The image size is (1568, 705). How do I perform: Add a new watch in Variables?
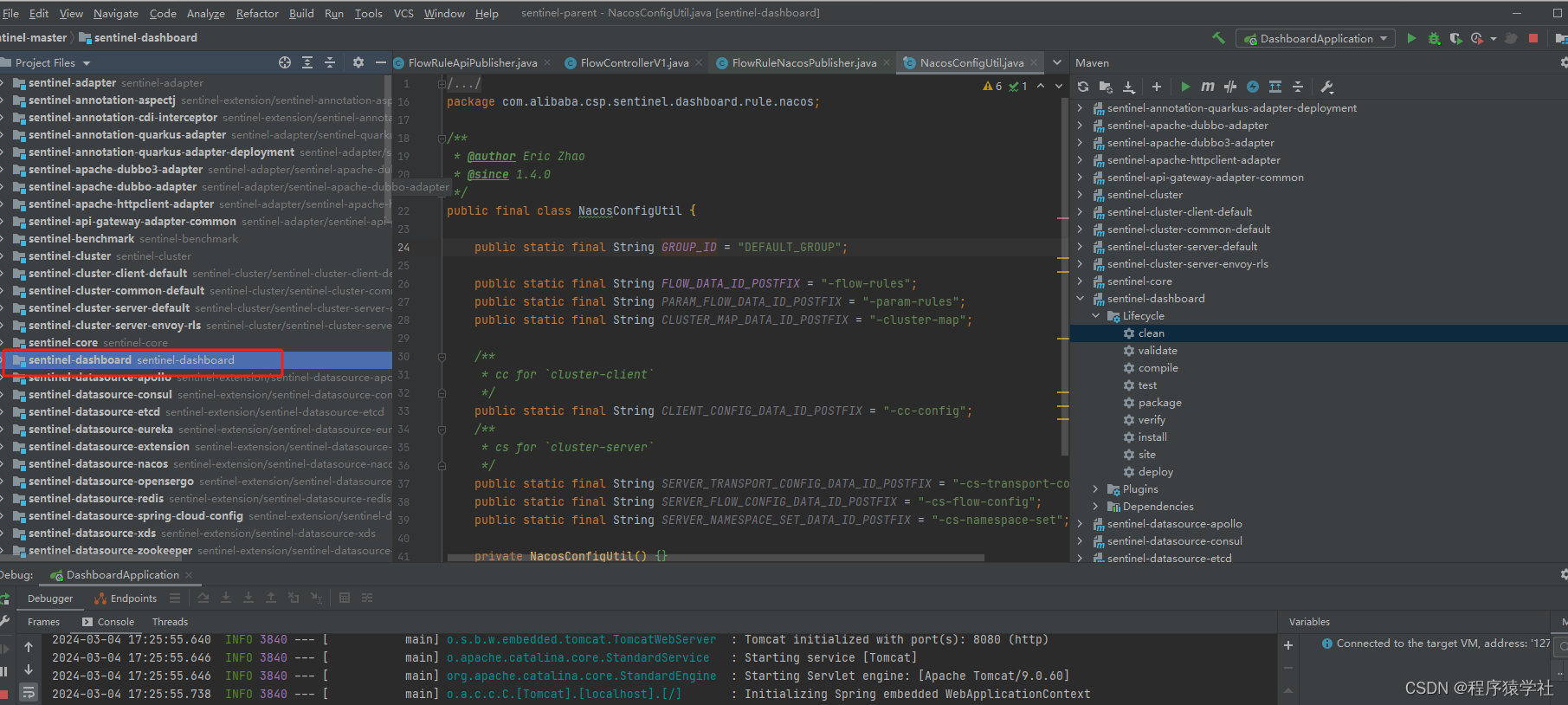(1288, 645)
